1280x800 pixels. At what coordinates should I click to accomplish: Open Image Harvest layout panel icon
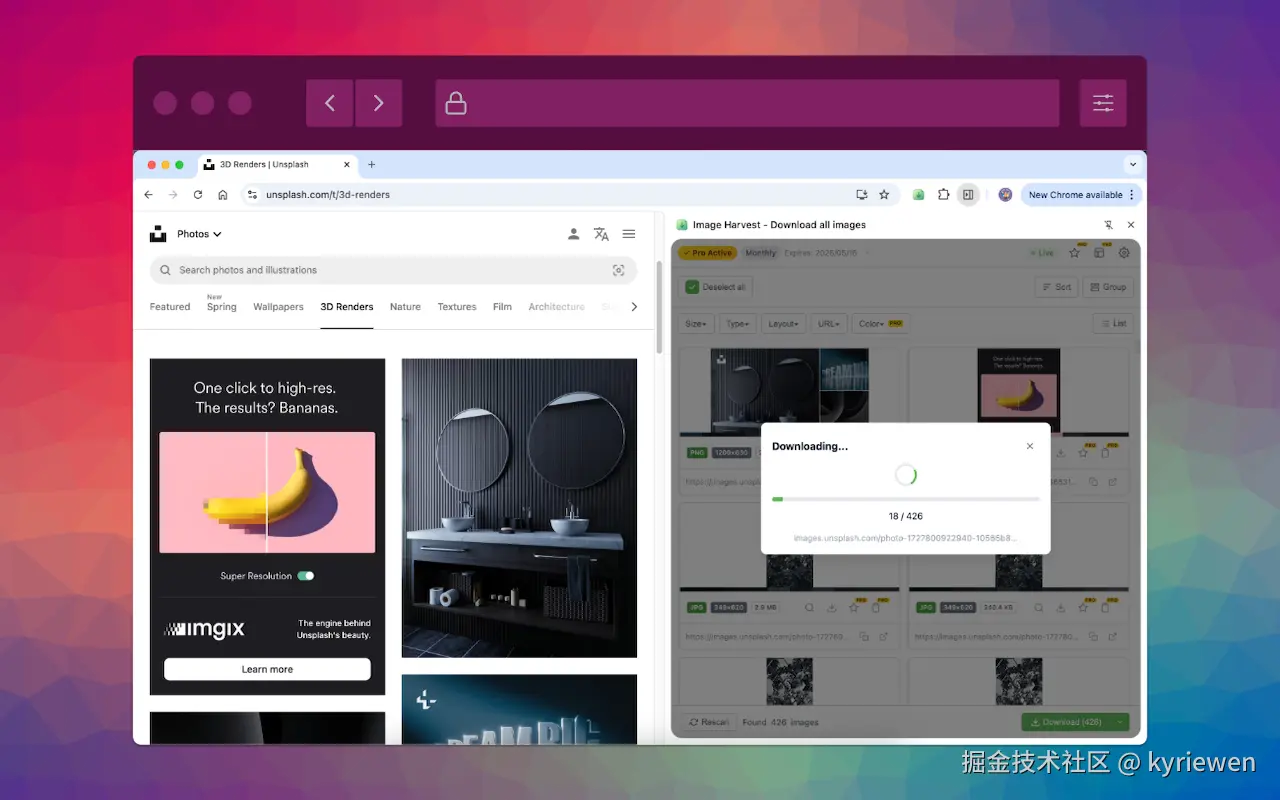pos(1099,253)
